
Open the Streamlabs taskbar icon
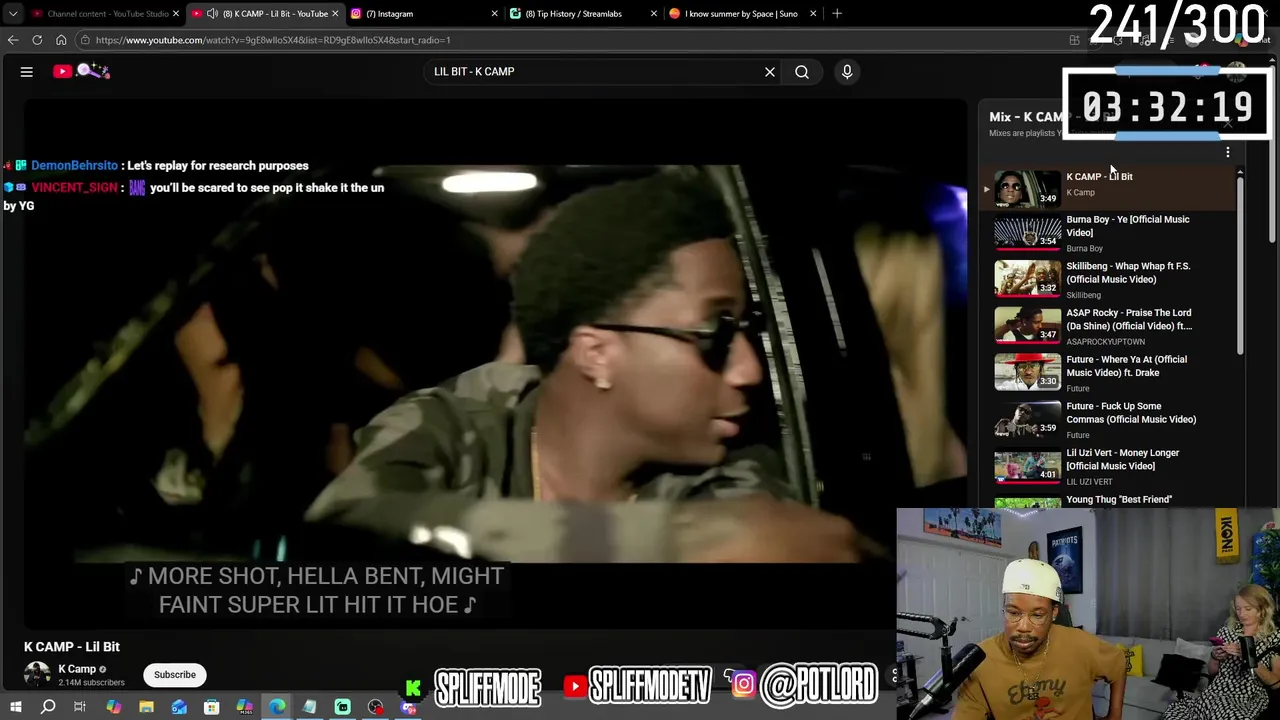point(342,708)
